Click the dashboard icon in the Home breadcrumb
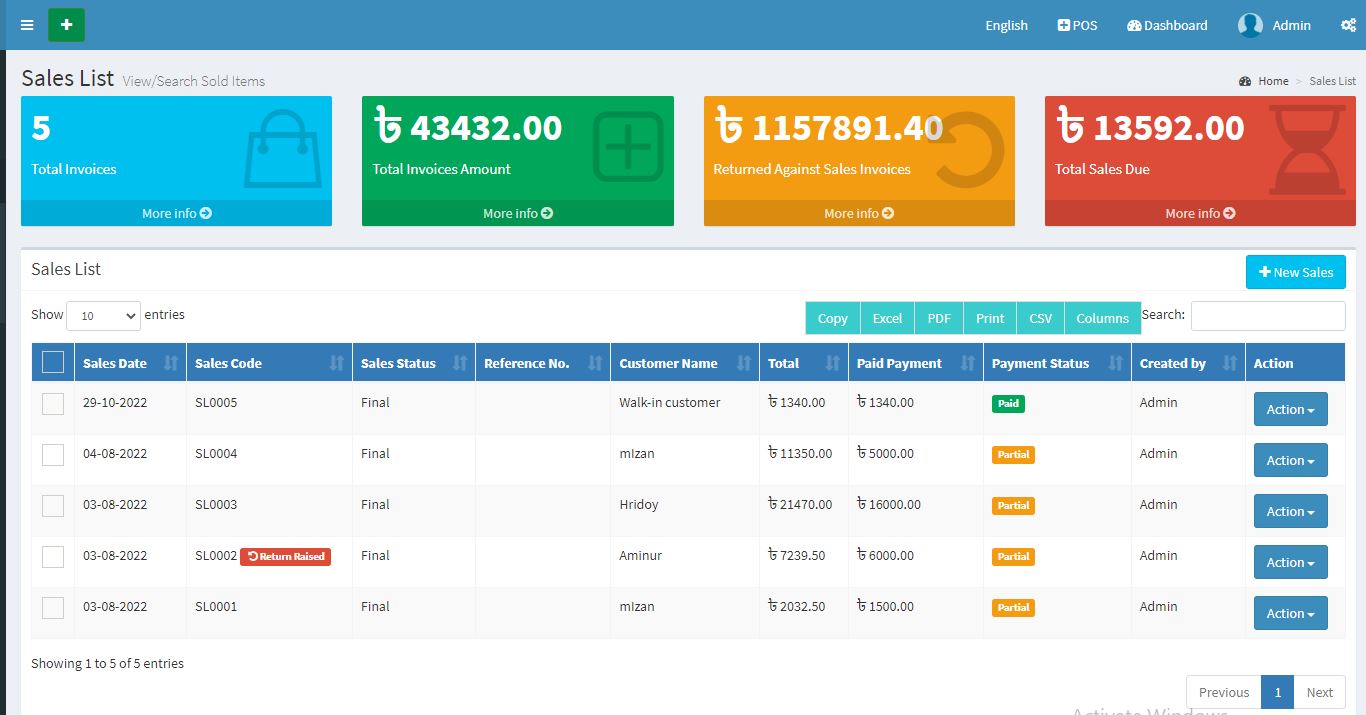The width and height of the screenshot is (1366, 715). click(x=1245, y=81)
